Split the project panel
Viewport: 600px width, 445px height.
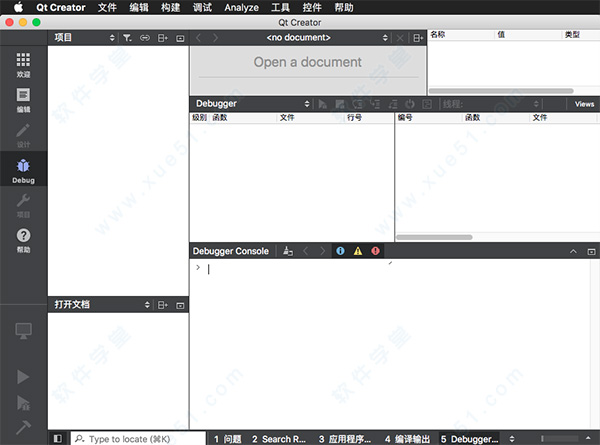[x=163, y=38]
